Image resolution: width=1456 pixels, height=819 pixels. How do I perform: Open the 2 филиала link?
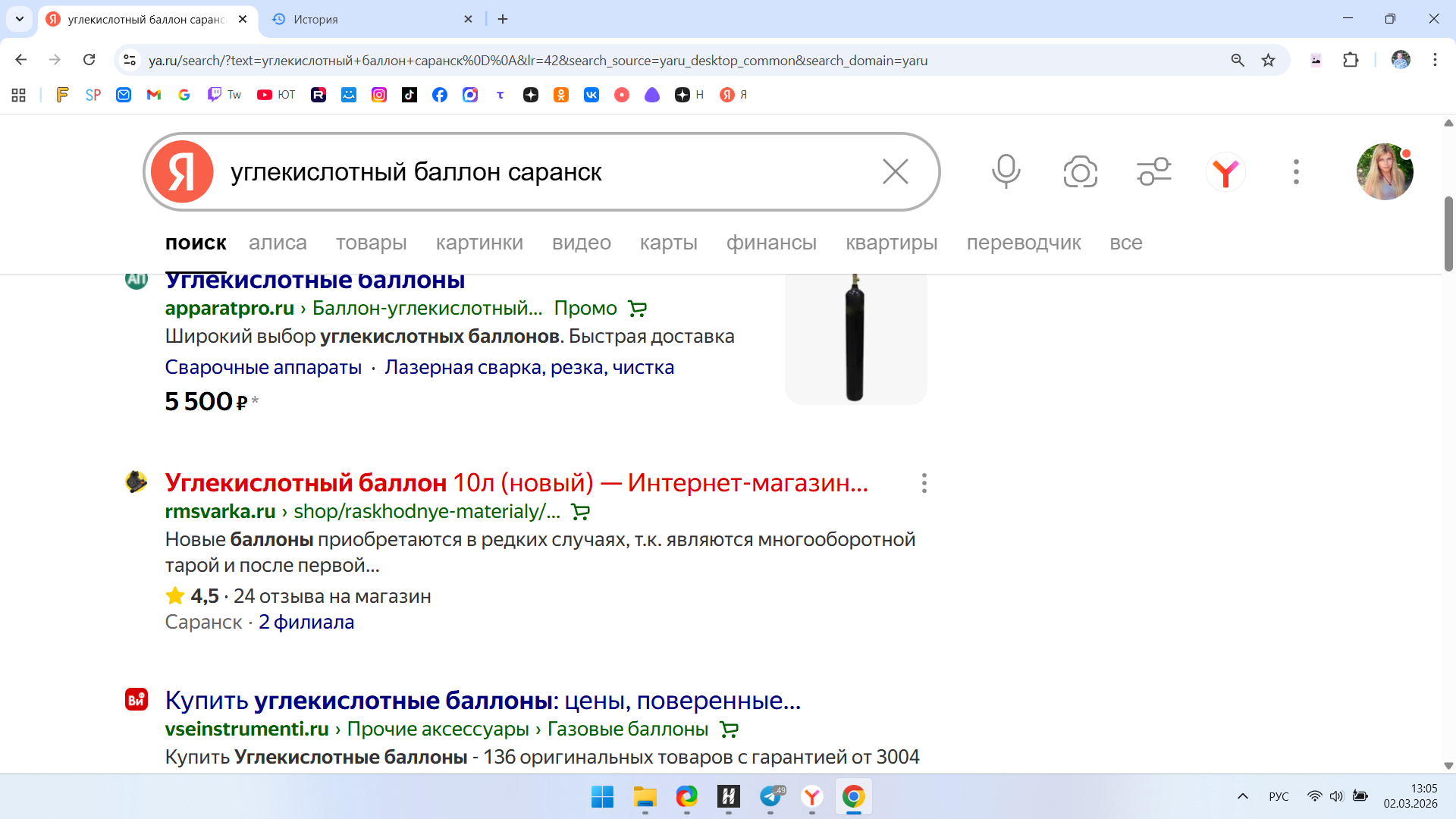coord(306,622)
